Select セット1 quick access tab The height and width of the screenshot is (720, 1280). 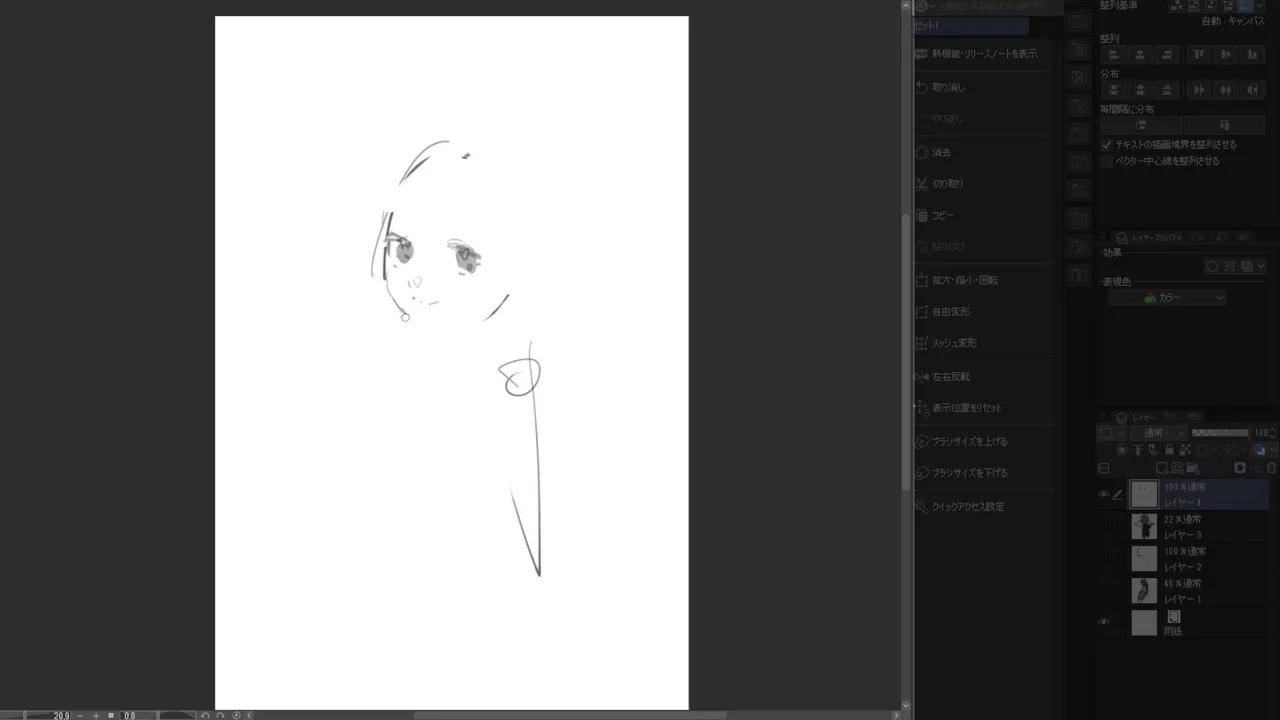click(x=971, y=26)
